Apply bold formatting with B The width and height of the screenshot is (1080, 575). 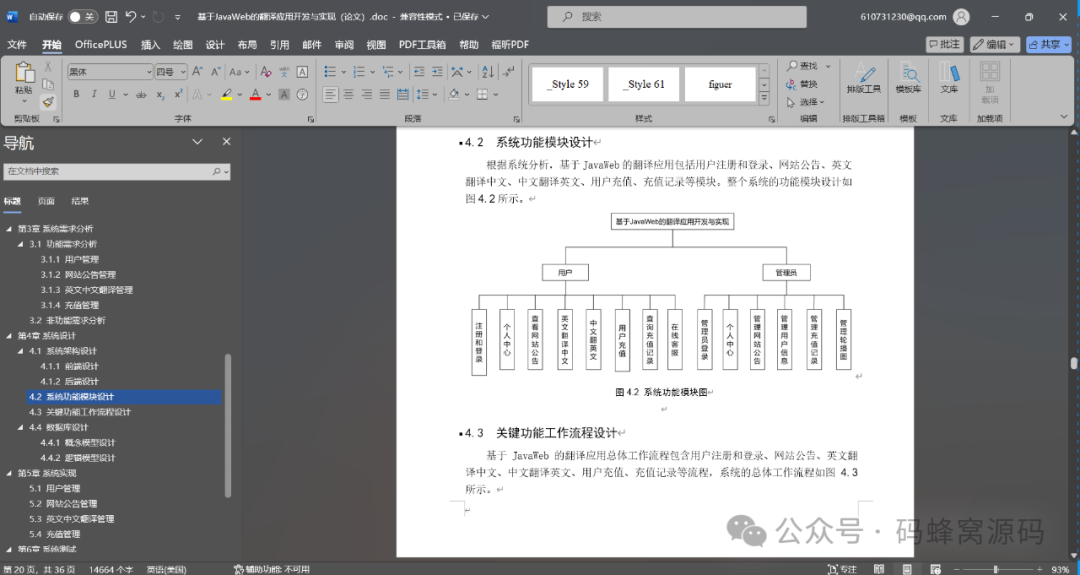(x=76, y=94)
